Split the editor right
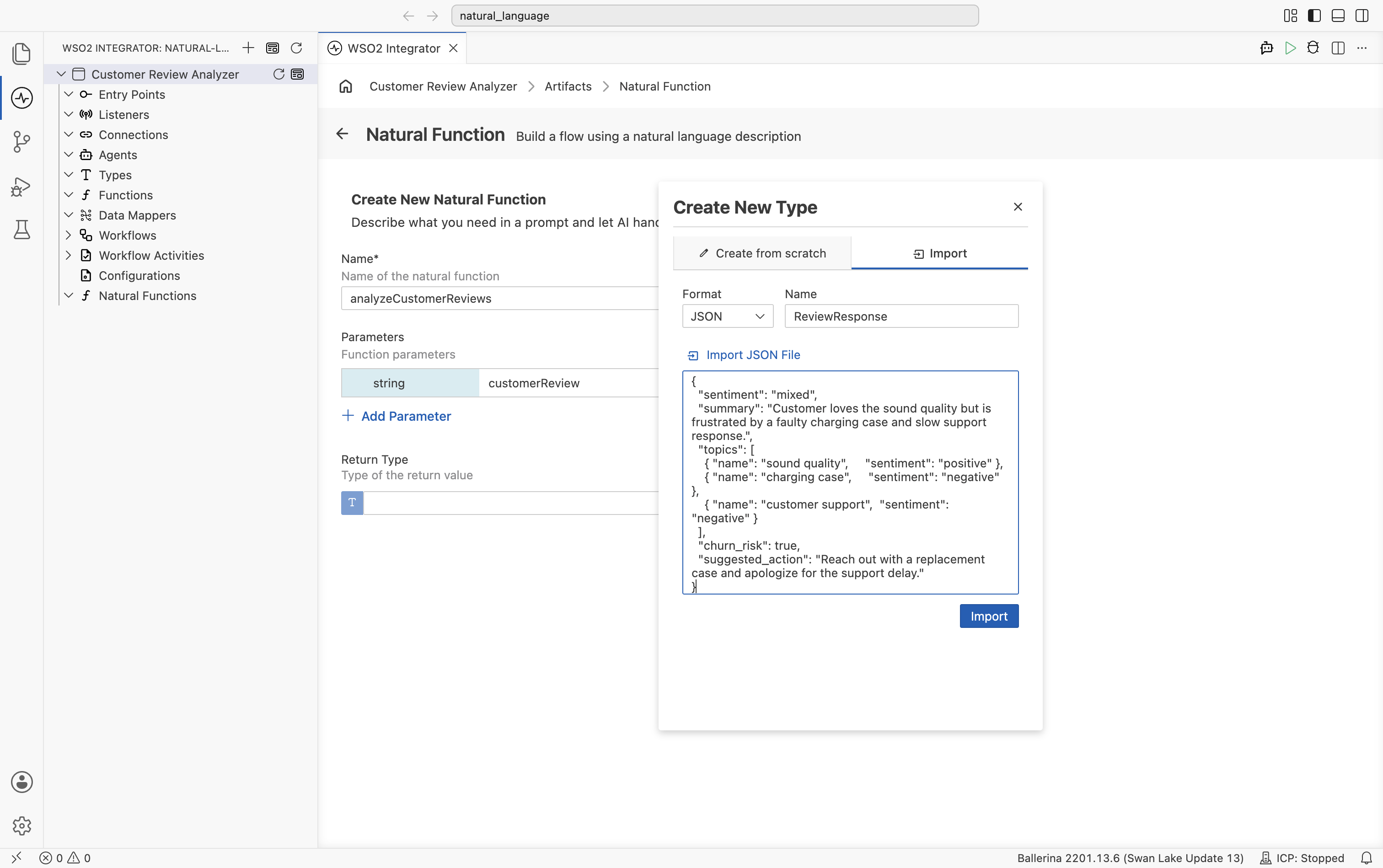 [1338, 48]
